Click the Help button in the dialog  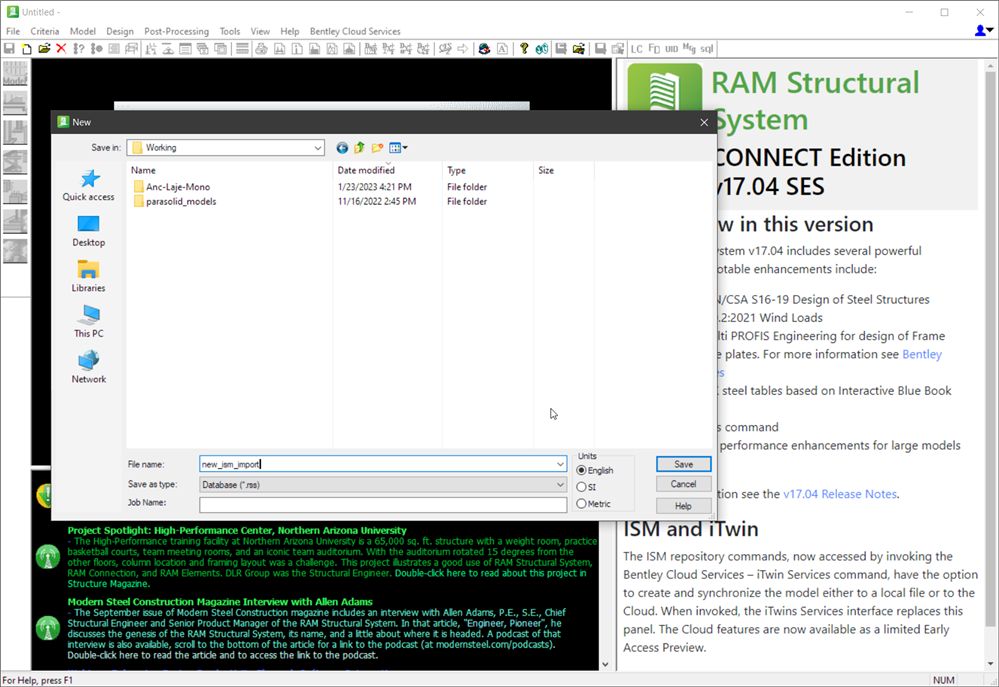684,506
